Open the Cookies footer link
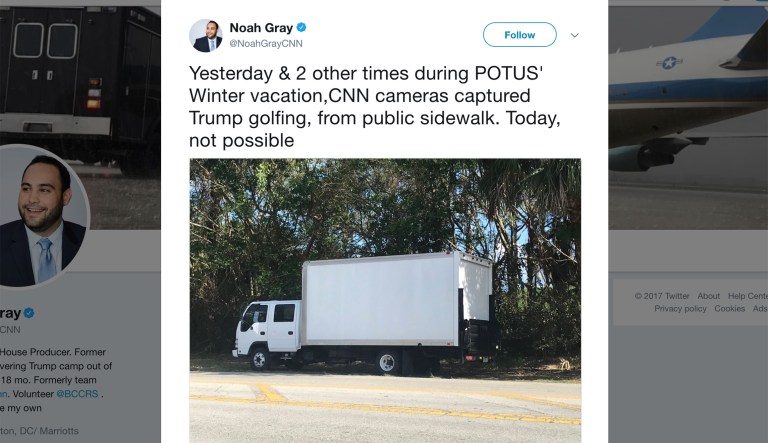 tap(729, 309)
